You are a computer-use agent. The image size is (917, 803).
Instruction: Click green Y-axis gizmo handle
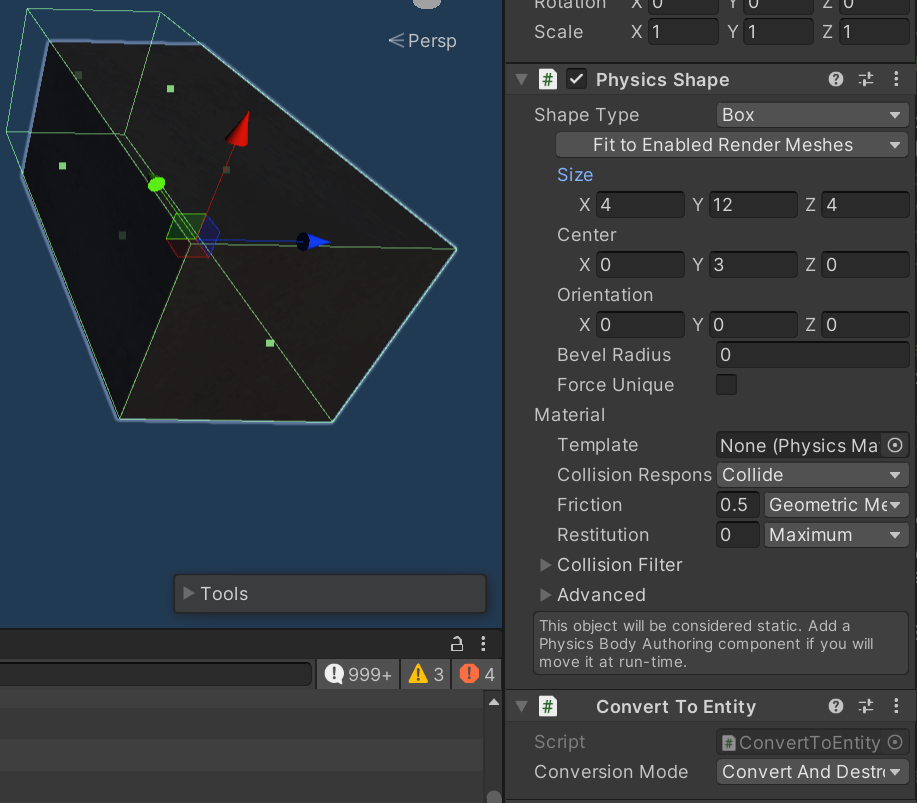(x=156, y=185)
